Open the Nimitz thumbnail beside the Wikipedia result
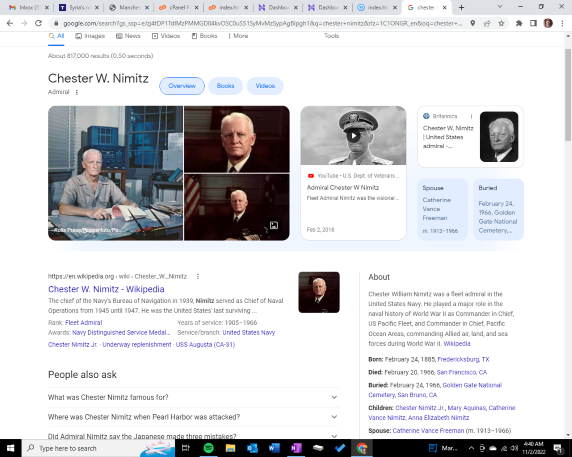Screen dimensions: 572x457 click(x=319, y=293)
